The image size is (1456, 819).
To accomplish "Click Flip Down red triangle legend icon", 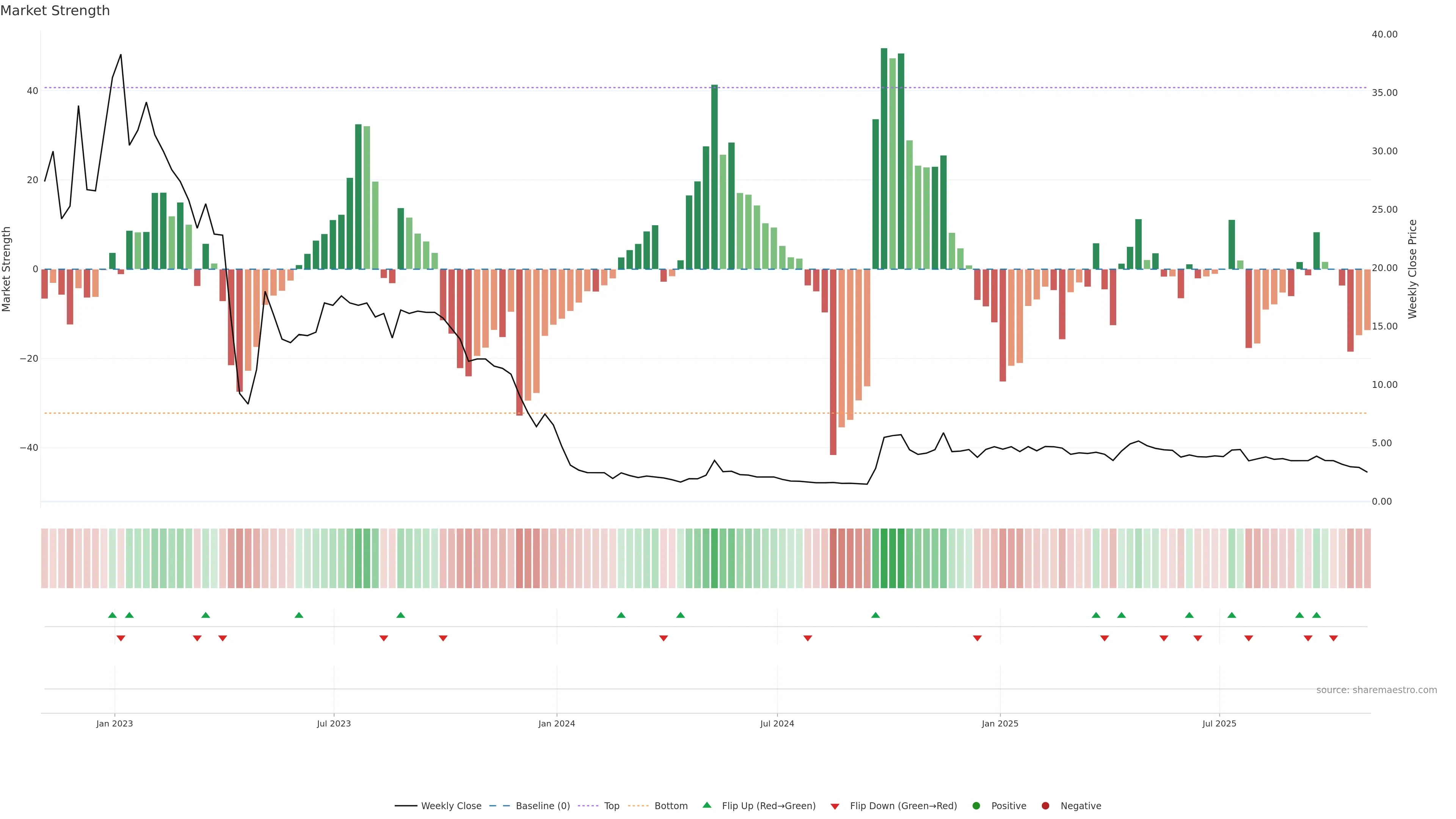I will [x=835, y=806].
